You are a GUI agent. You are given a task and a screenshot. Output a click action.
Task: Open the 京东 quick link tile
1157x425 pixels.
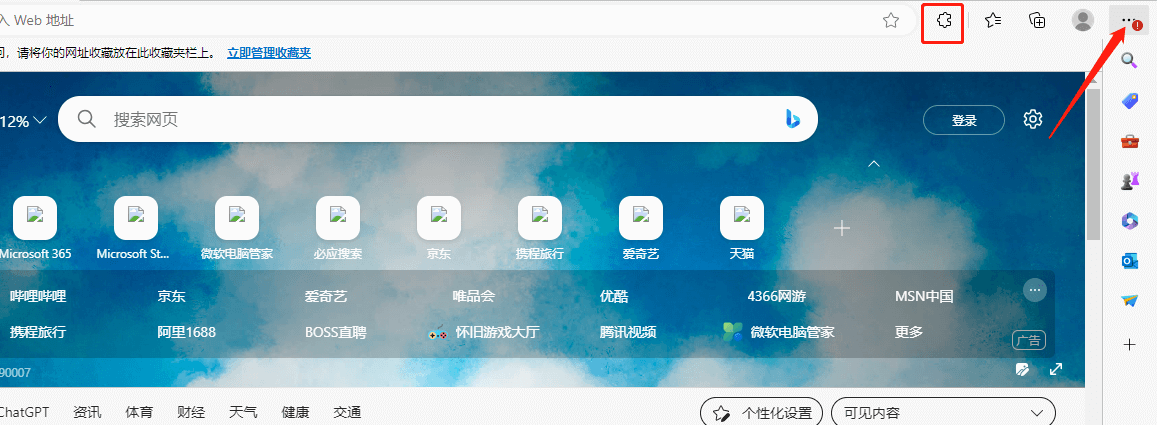click(439, 229)
